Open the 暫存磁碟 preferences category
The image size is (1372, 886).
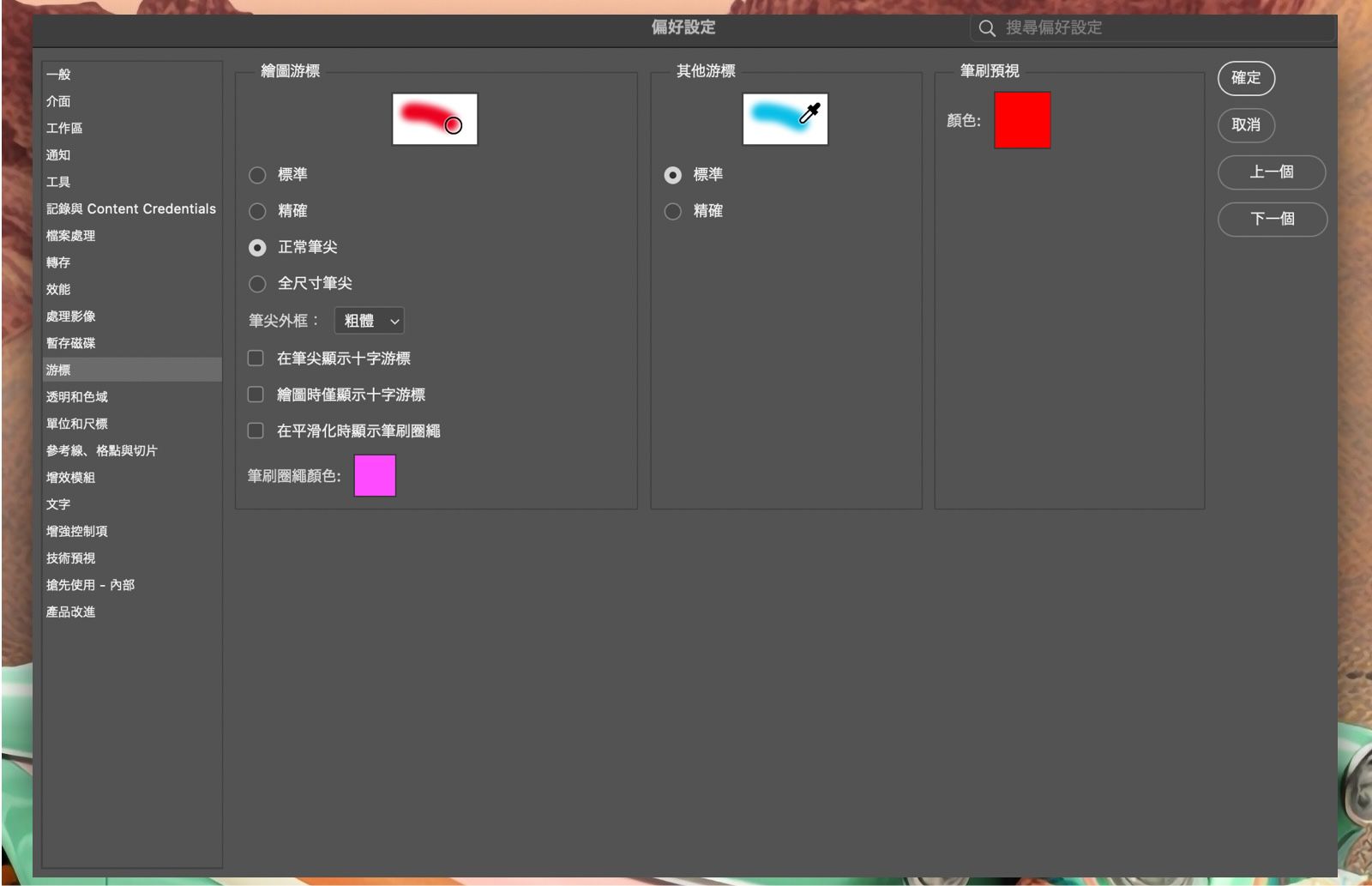pyautogui.click(x=132, y=343)
